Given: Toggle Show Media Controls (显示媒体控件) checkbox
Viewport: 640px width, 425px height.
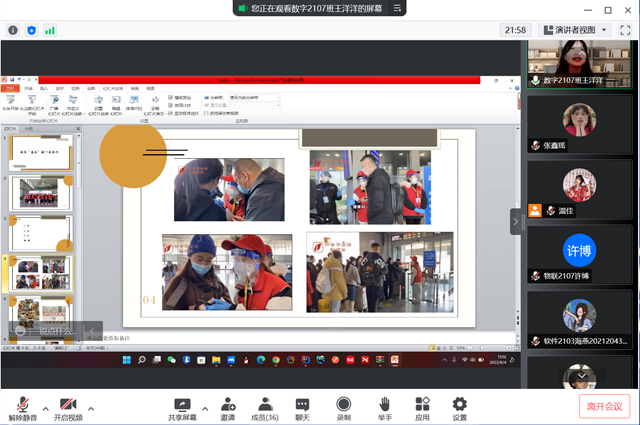Looking at the screenshot, I should [x=170, y=113].
